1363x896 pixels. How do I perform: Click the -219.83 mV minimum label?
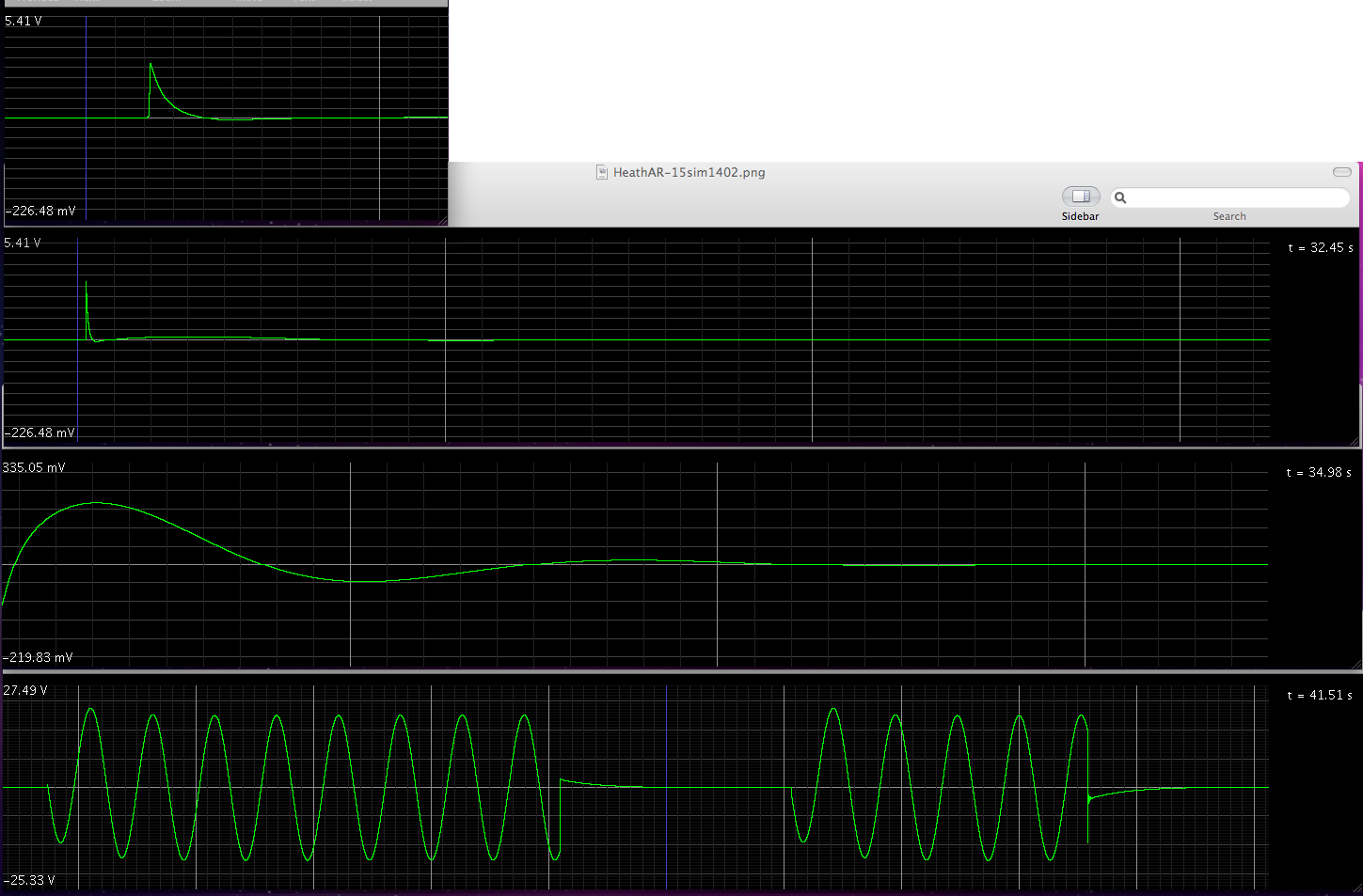[38, 657]
